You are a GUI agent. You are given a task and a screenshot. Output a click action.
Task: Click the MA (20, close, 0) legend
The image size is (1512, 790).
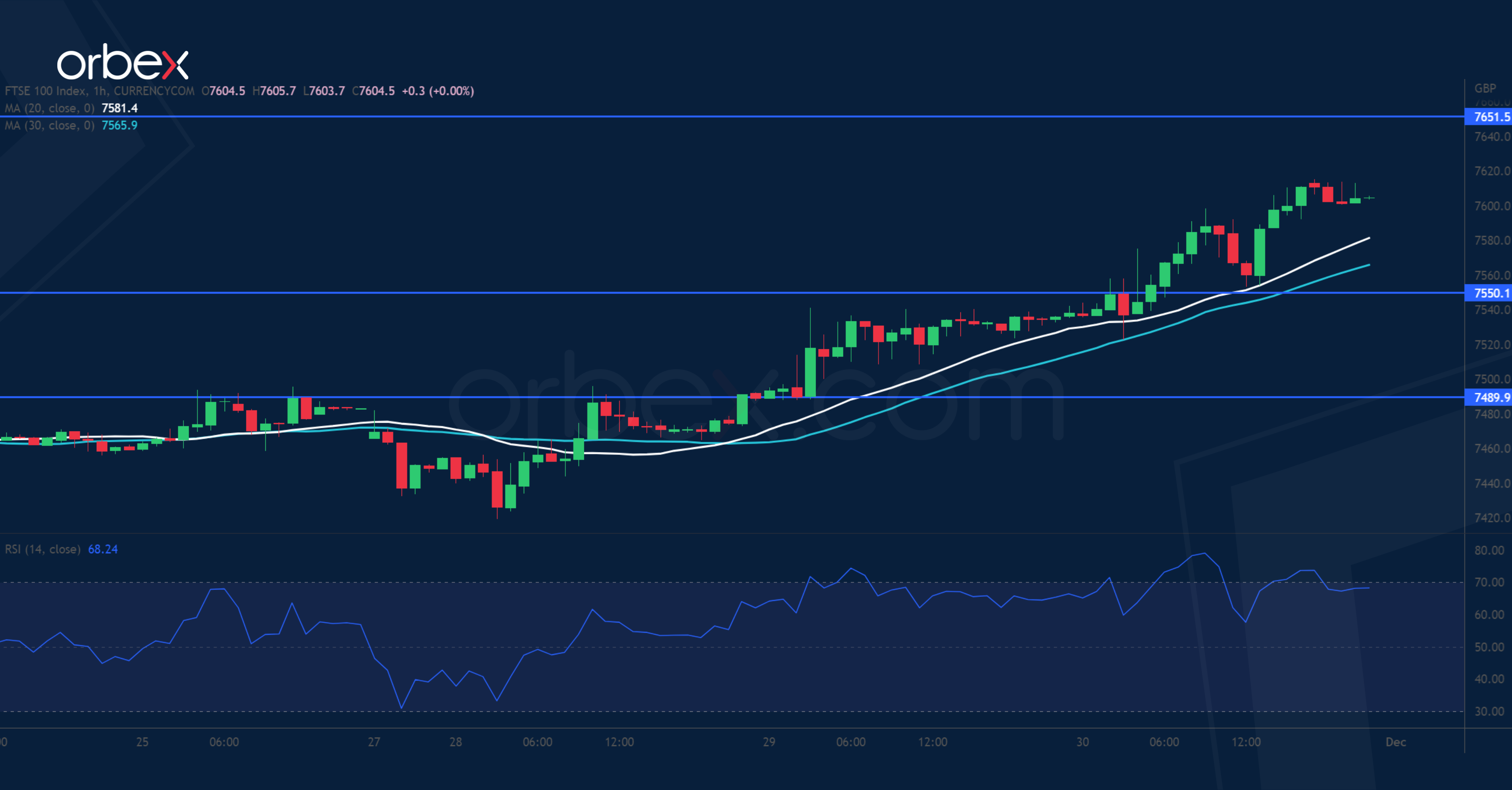click(49, 108)
